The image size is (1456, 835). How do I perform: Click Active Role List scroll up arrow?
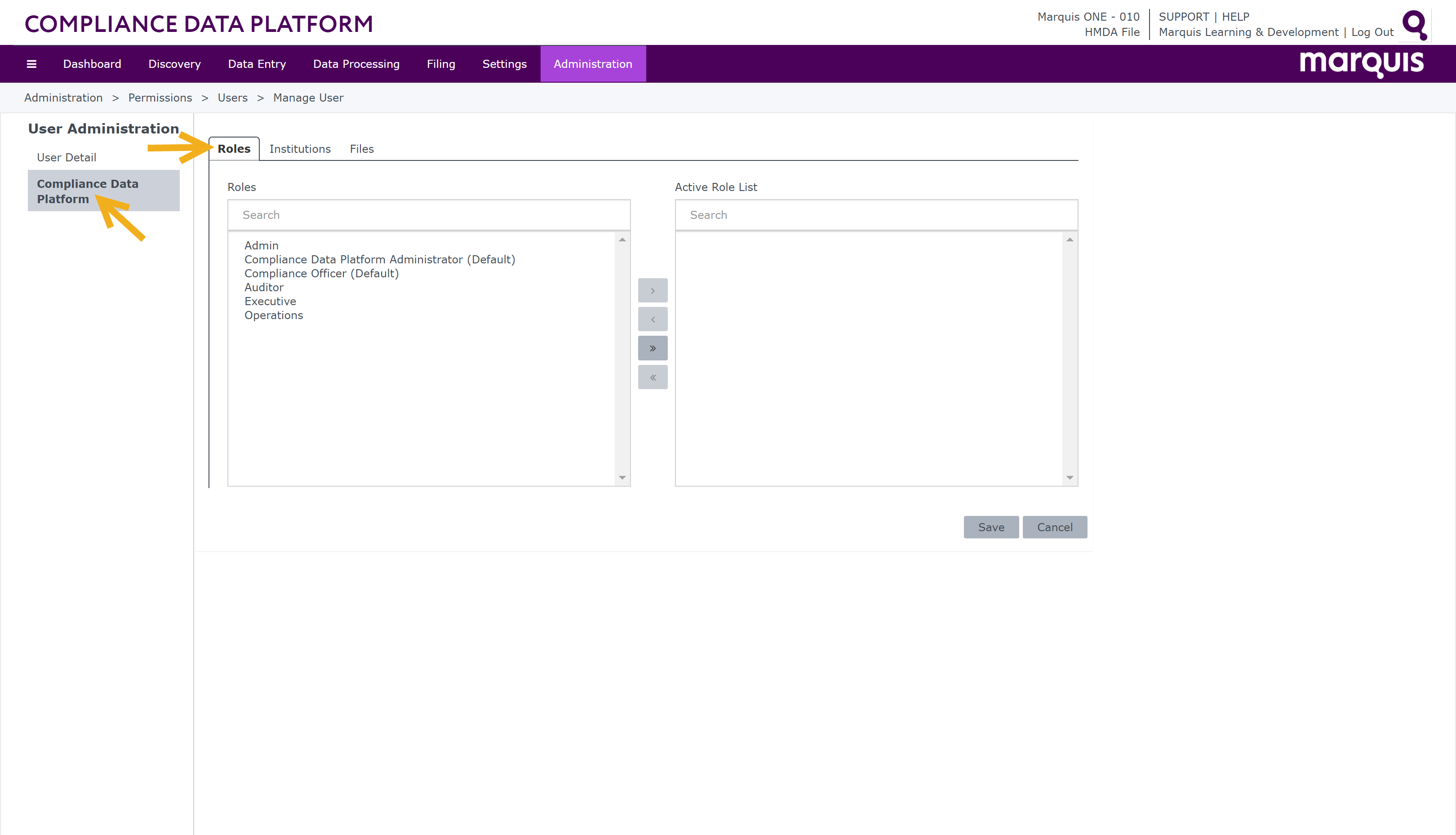[1070, 240]
